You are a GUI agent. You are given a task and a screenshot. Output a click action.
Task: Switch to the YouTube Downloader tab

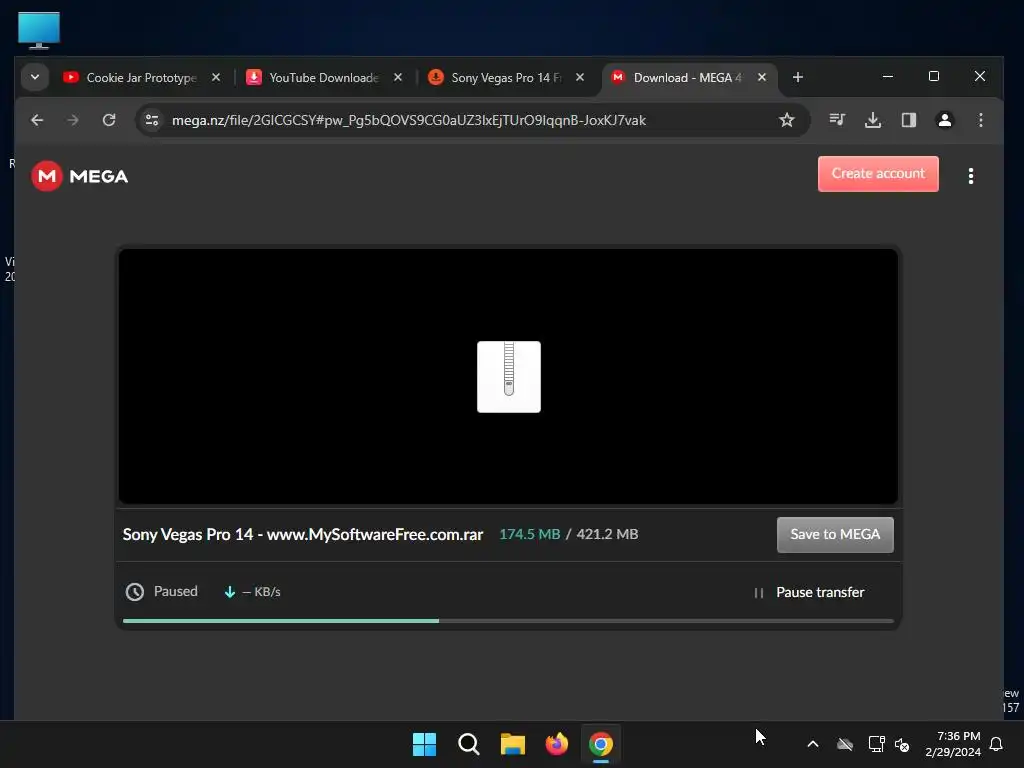324,78
